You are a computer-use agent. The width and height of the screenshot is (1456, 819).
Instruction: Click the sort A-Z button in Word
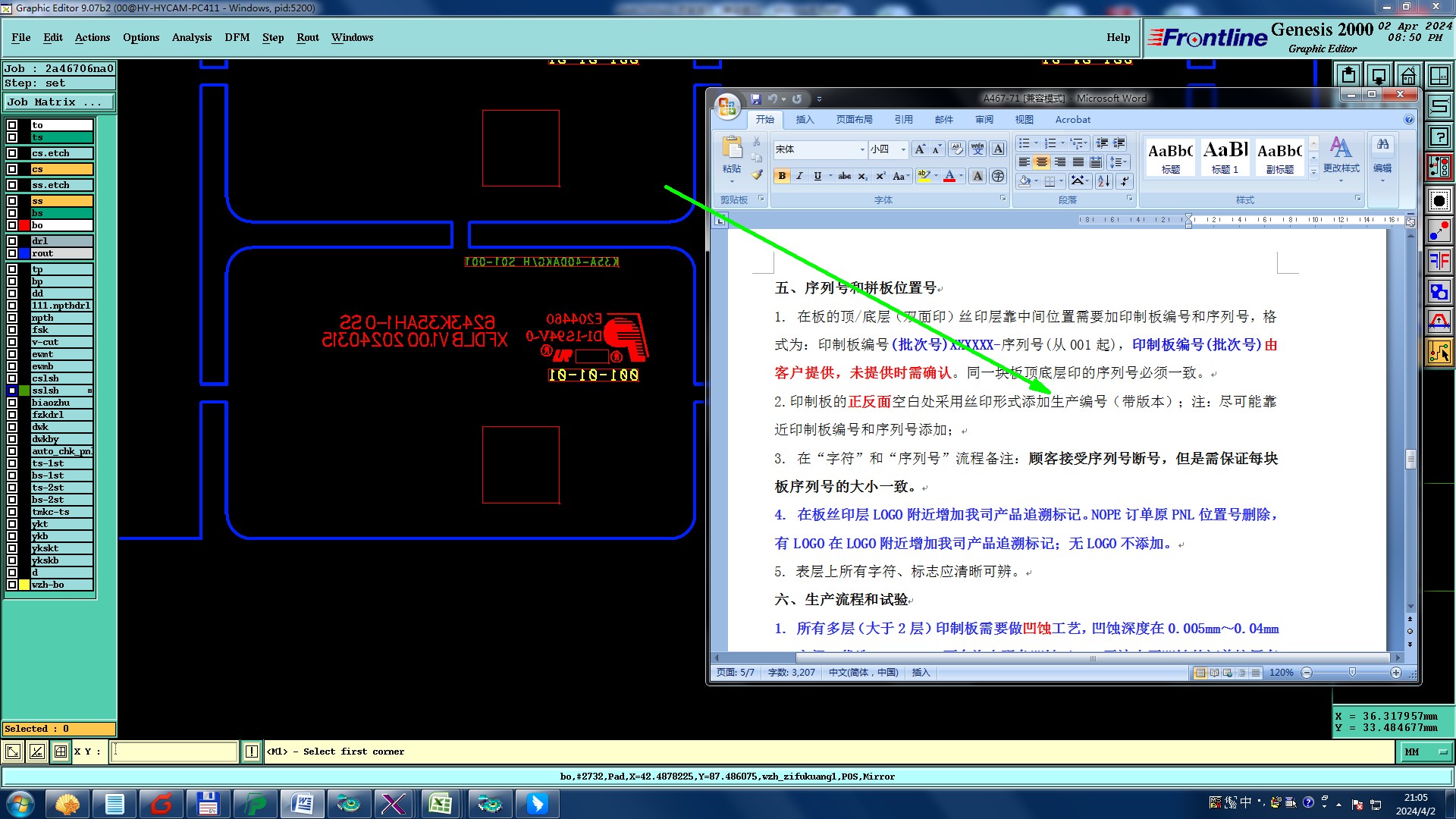click(x=1104, y=180)
